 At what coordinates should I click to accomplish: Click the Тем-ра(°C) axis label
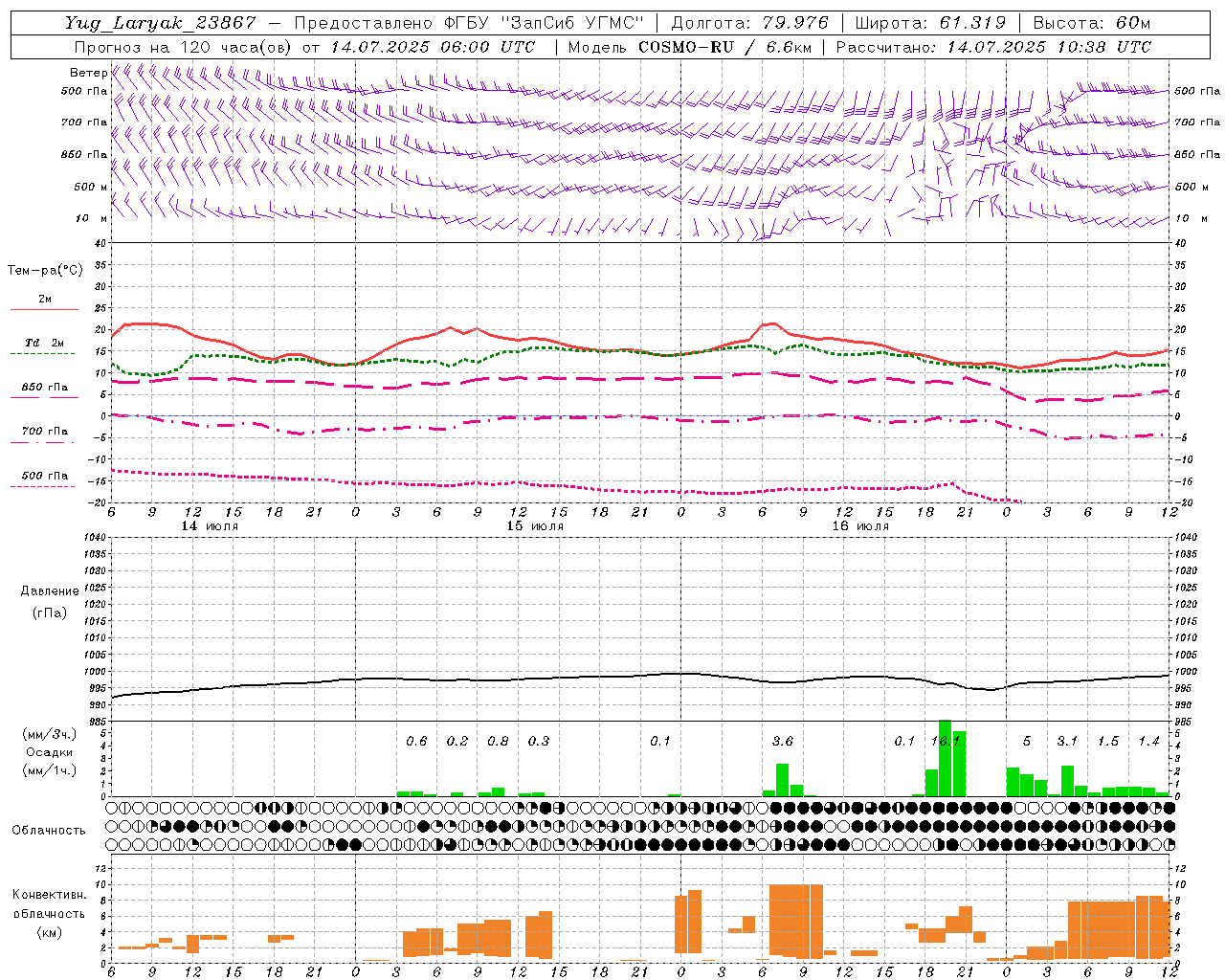pos(45,271)
